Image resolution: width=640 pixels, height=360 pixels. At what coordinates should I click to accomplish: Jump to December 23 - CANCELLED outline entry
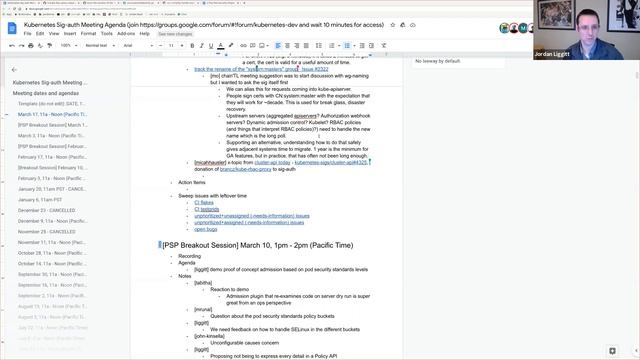point(47,210)
